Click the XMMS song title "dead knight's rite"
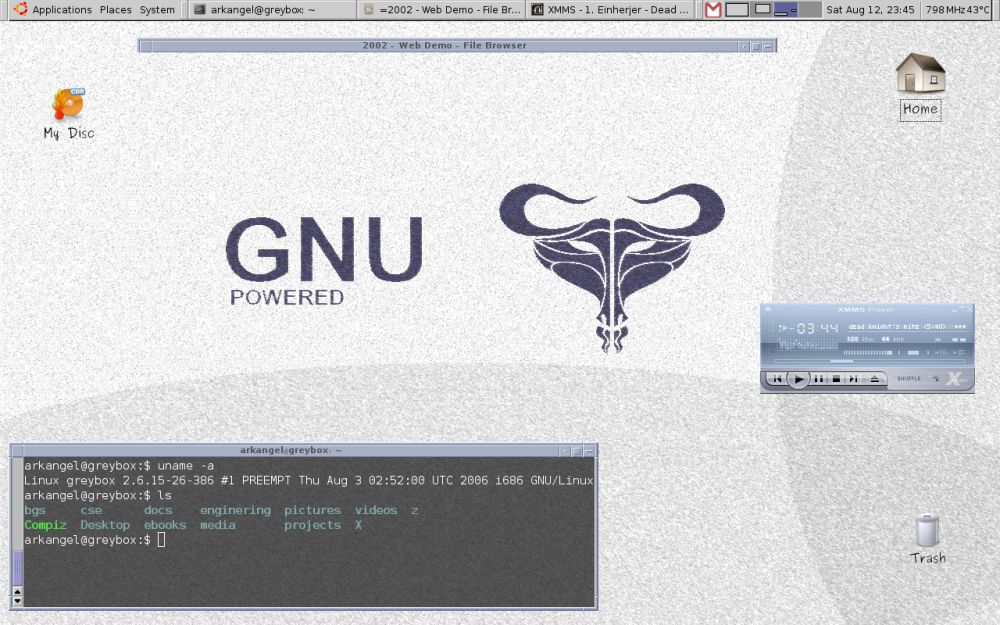This screenshot has height=625, width=1000. click(897, 327)
